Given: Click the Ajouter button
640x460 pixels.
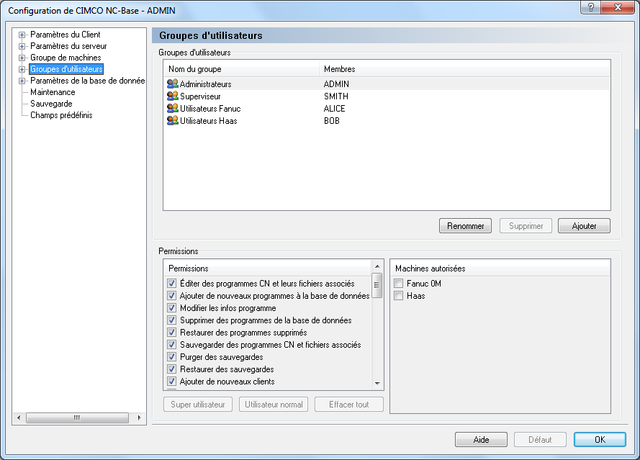Looking at the screenshot, I should [584, 226].
